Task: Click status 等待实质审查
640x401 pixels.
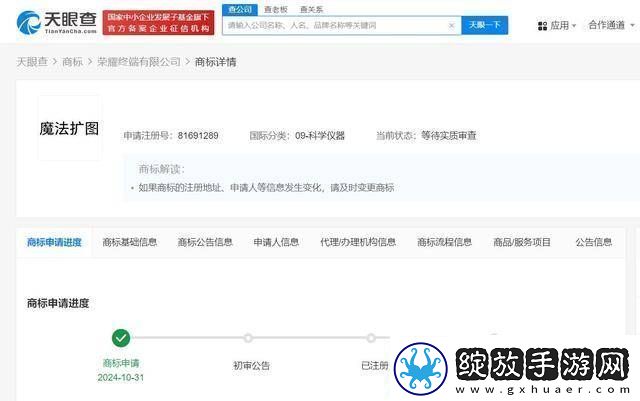Action: [x=449, y=136]
